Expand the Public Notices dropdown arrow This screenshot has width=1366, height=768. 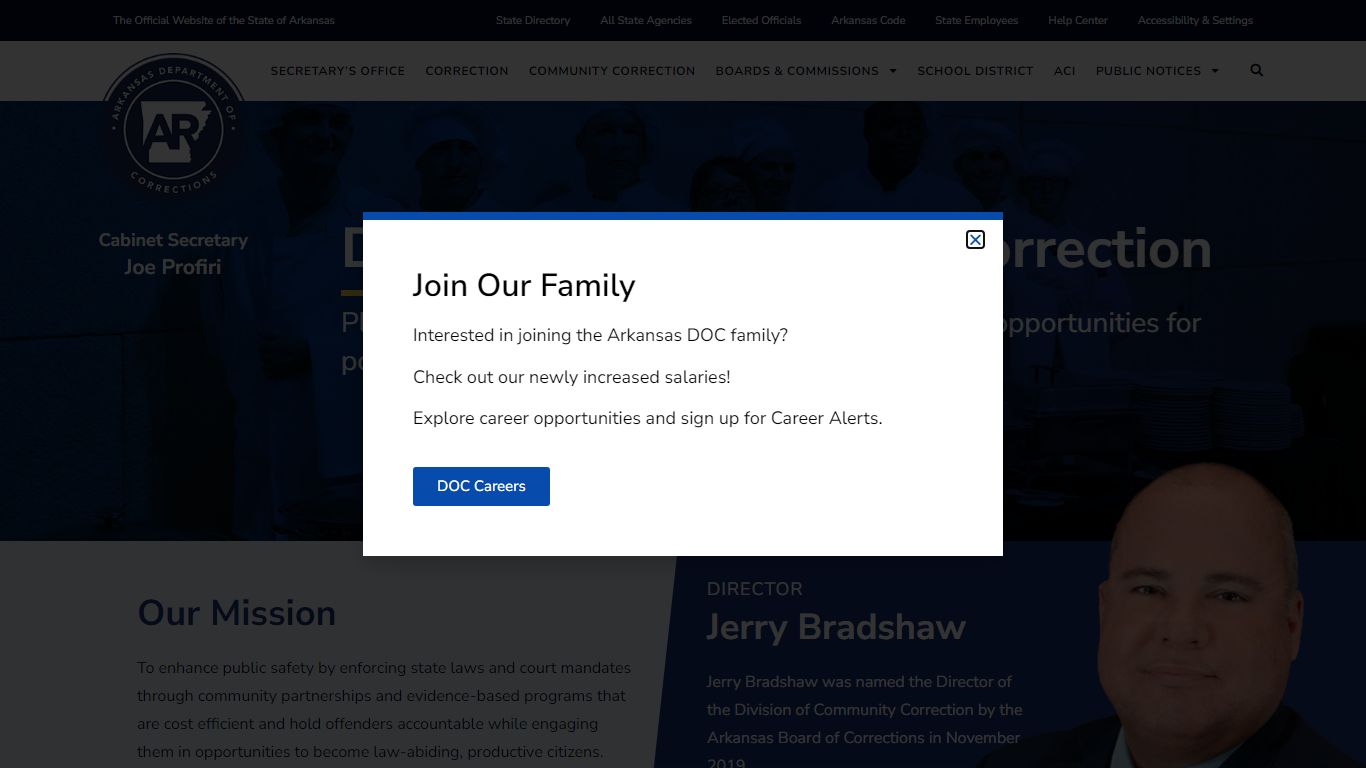click(x=1215, y=71)
